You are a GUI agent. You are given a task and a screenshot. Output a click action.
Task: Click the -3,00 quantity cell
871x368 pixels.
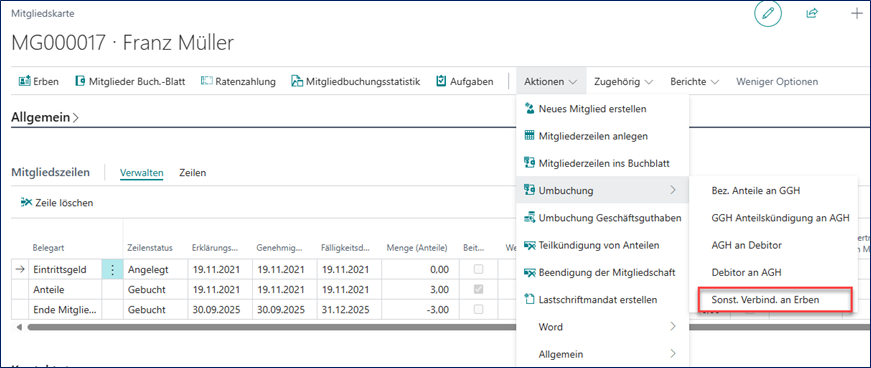point(419,310)
